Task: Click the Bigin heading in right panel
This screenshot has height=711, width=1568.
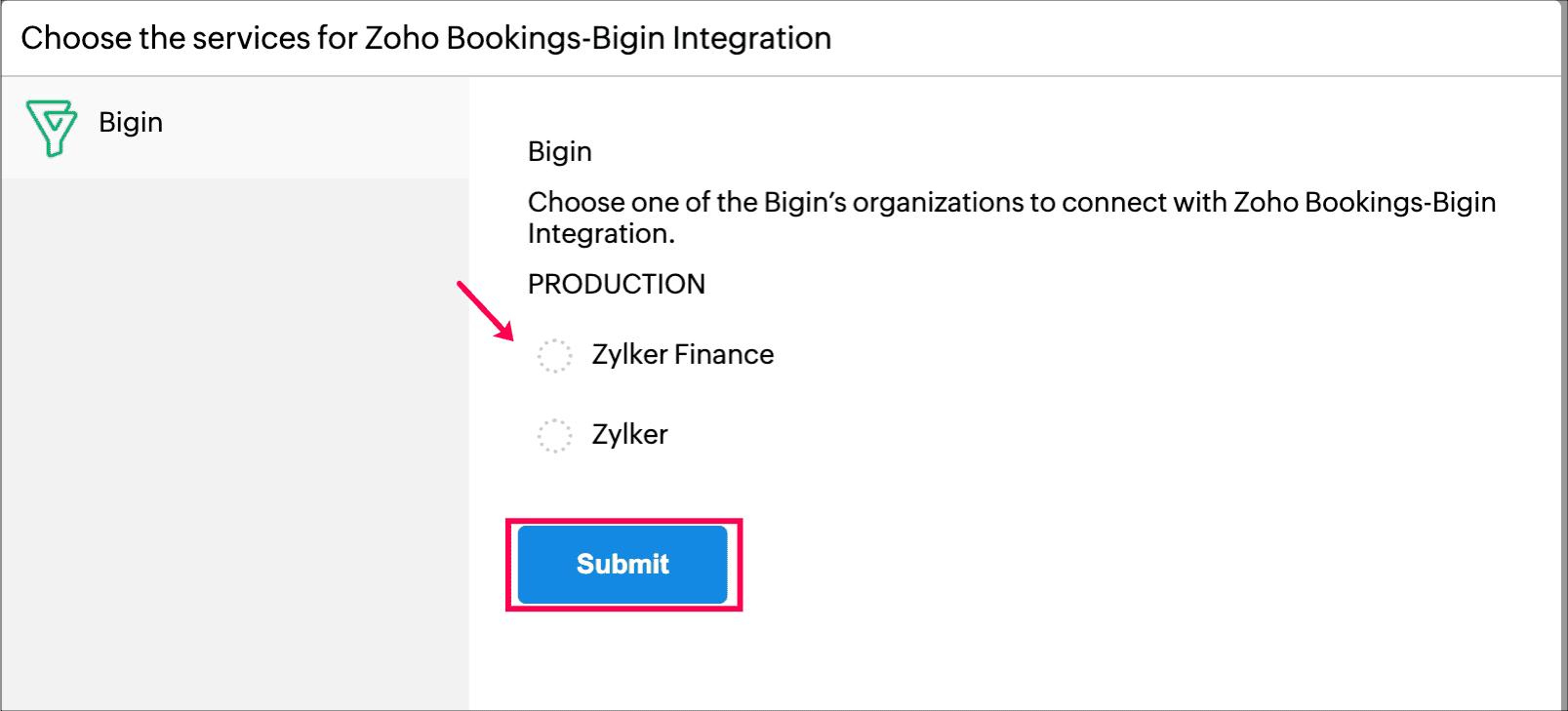Action: [x=559, y=152]
